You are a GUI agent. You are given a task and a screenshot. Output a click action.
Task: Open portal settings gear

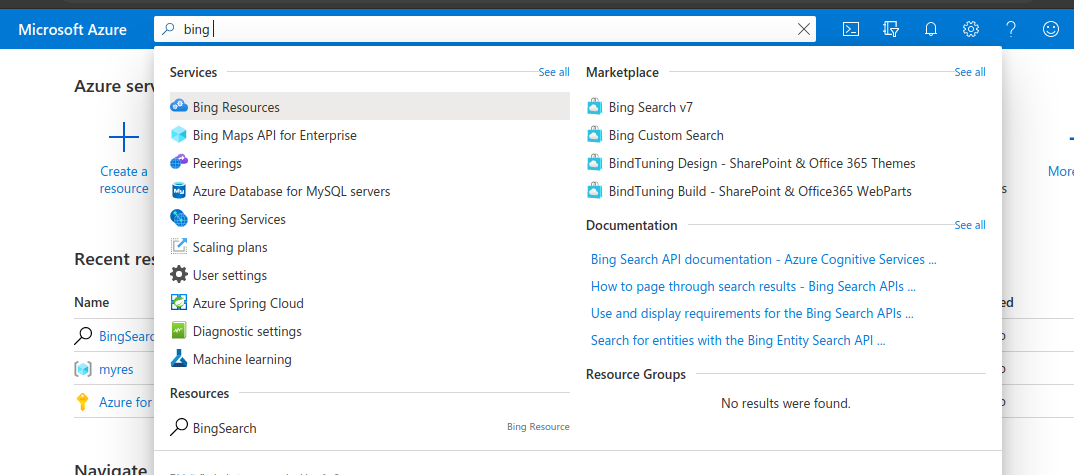point(970,29)
